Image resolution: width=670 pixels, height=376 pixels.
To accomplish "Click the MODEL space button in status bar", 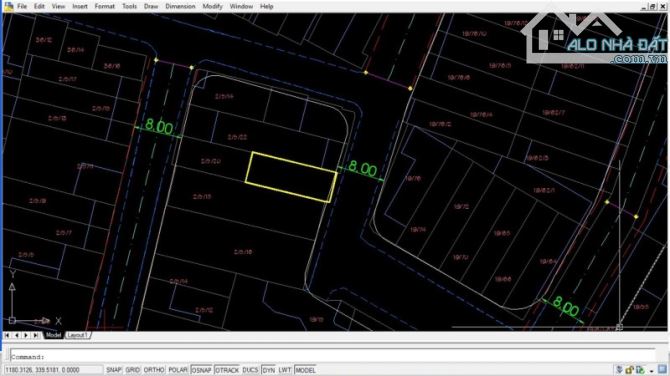I will click(305, 370).
